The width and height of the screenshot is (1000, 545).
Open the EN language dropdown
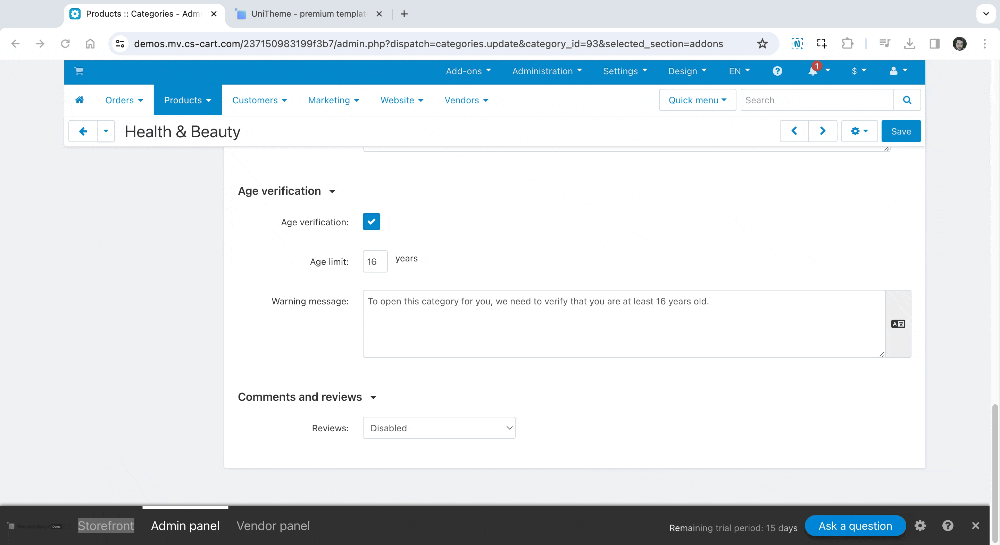(739, 71)
